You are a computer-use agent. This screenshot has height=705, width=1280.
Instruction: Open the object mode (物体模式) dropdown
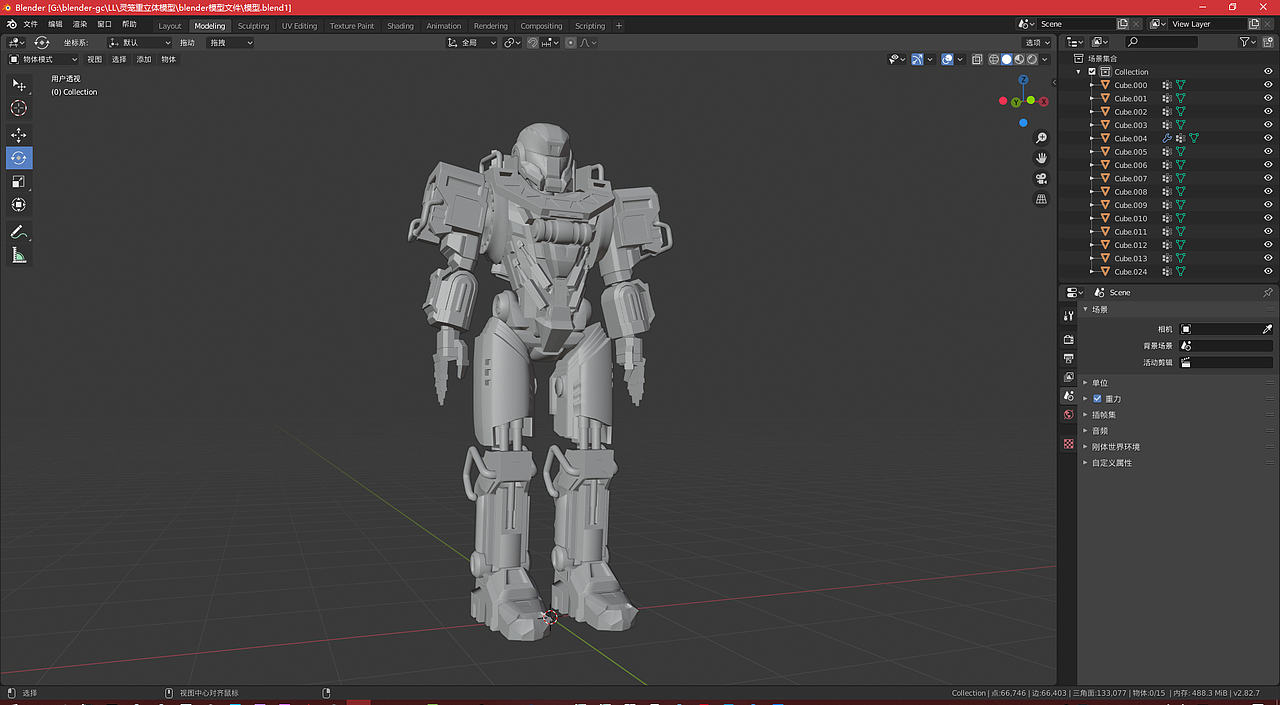point(43,59)
